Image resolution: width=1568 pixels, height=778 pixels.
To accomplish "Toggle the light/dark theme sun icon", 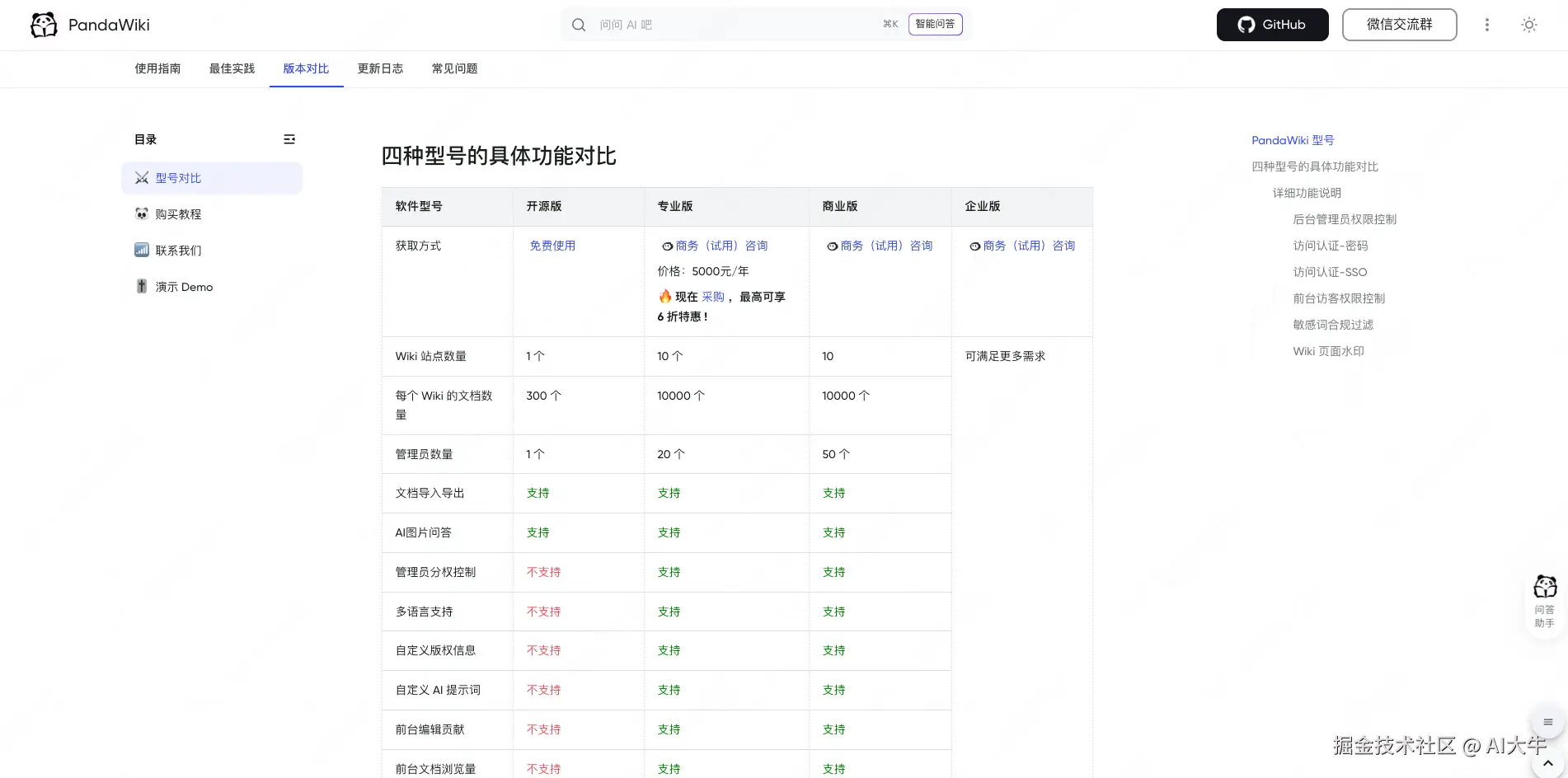I will 1529,25.
